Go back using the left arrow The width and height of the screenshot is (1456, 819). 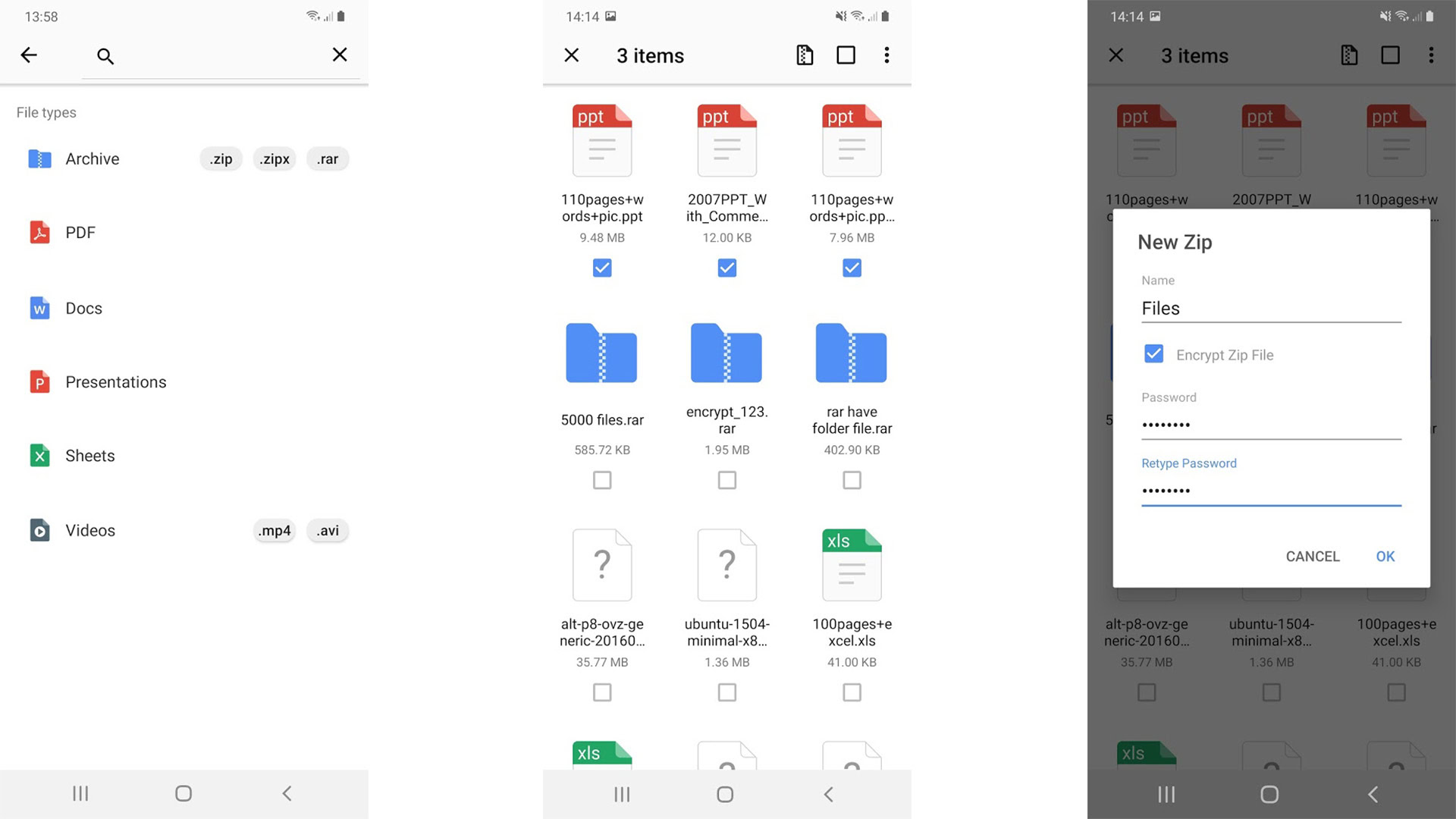point(29,55)
